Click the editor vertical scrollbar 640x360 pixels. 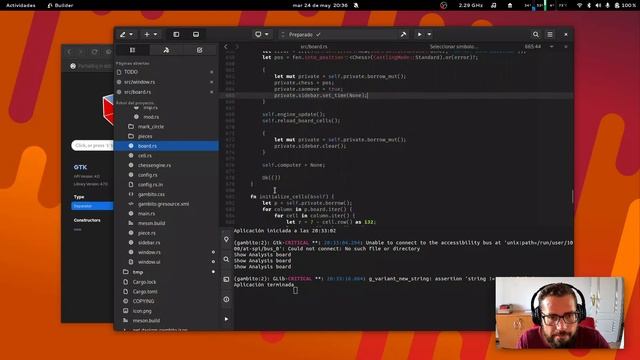click(x=572, y=196)
